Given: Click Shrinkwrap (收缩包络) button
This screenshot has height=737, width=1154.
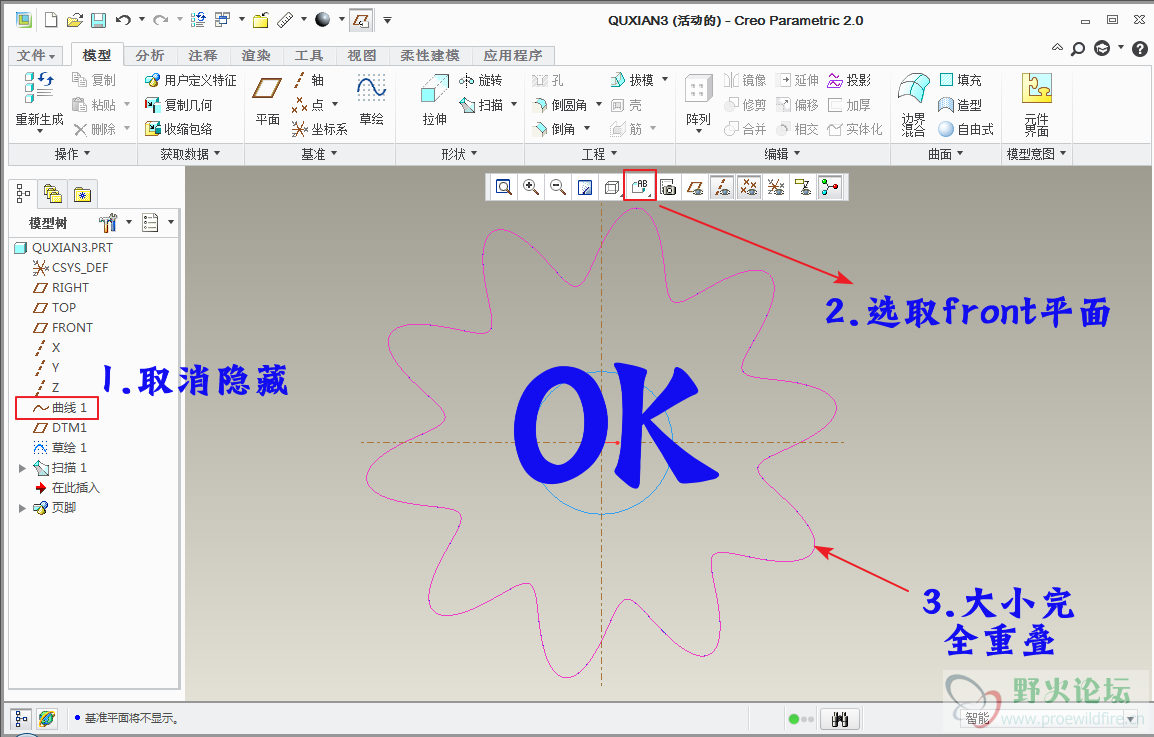Looking at the screenshot, I should tap(179, 130).
